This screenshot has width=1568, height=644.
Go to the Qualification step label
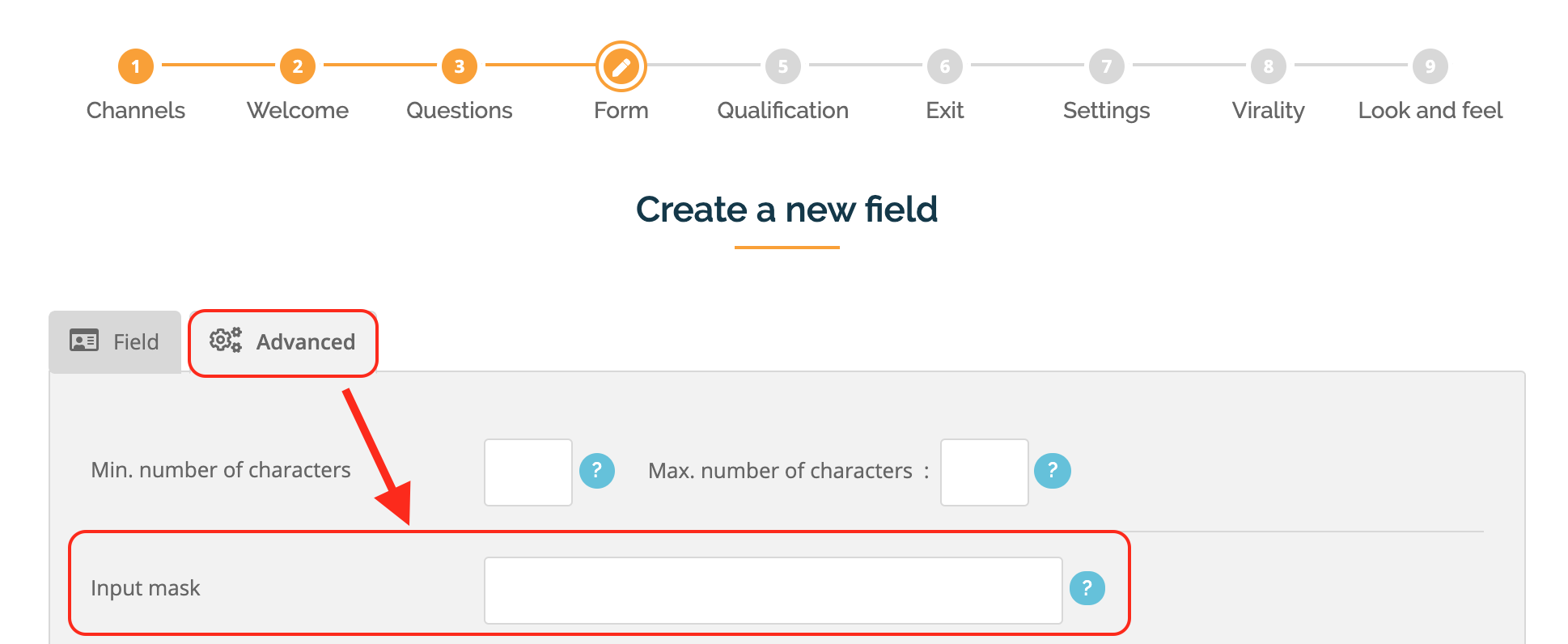[783, 110]
